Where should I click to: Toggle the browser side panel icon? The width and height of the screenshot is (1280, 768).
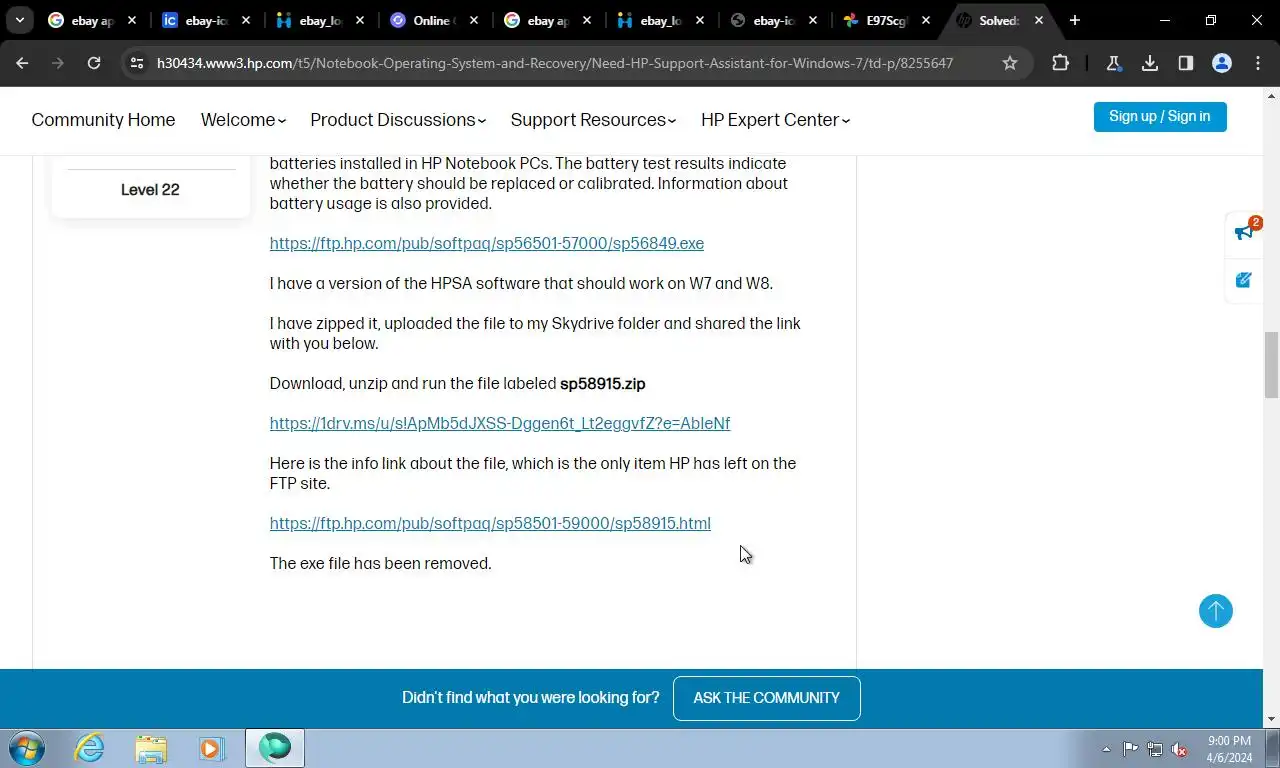(x=1186, y=63)
